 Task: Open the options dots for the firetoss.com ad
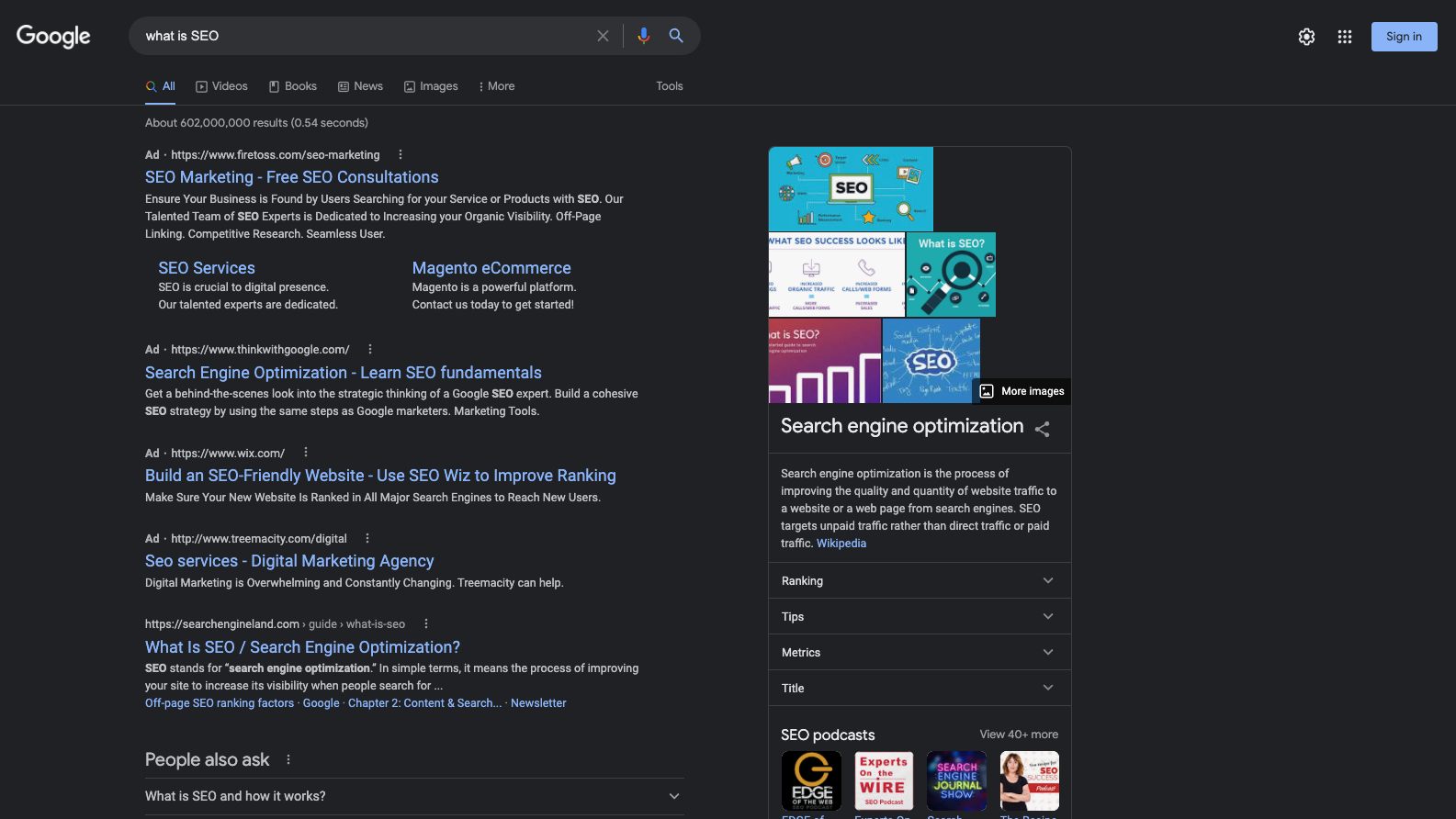401,155
